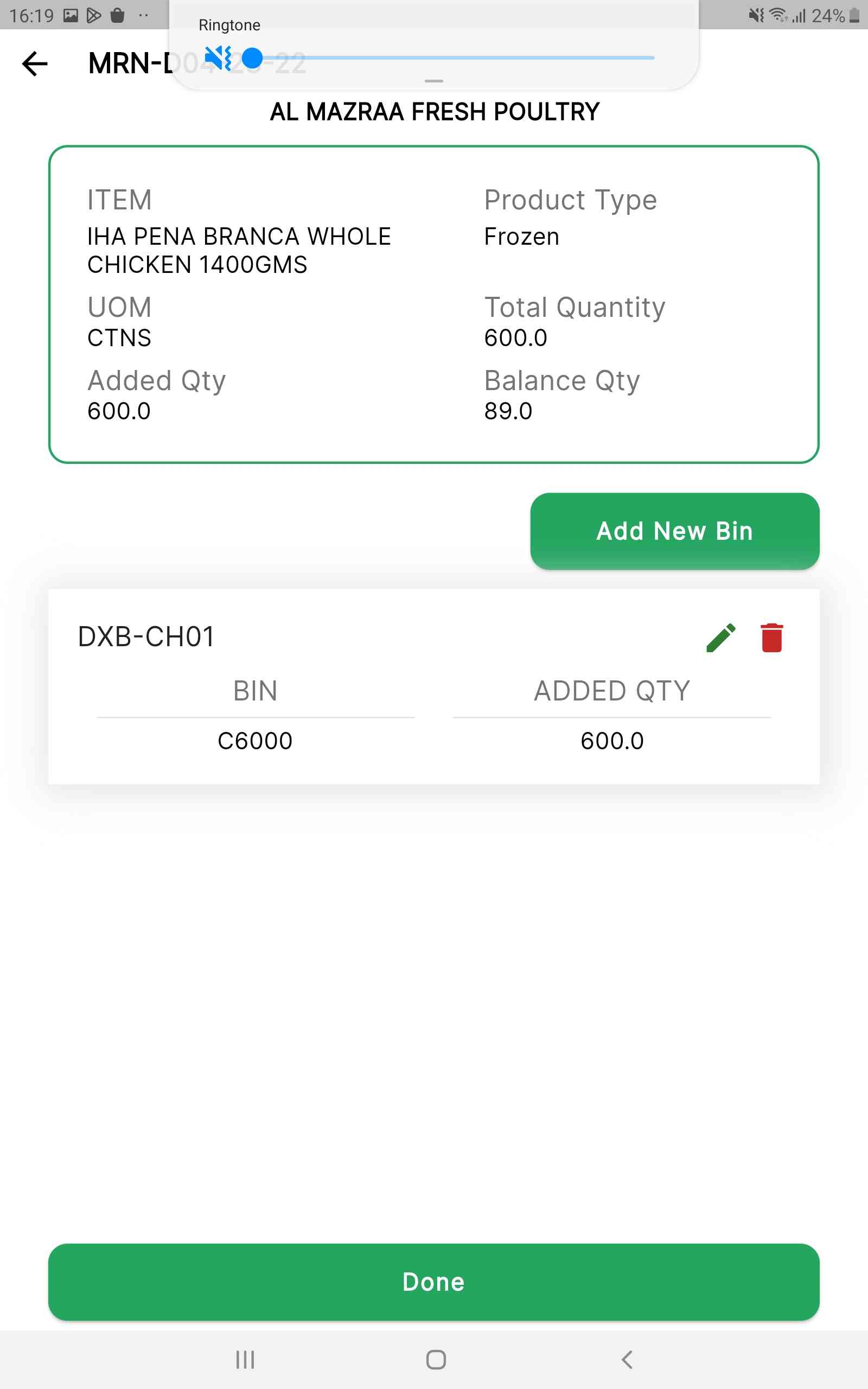Select the DXB-CH01 bin card title
Viewport: 868px width, 1389px height.
pos(146,636)
